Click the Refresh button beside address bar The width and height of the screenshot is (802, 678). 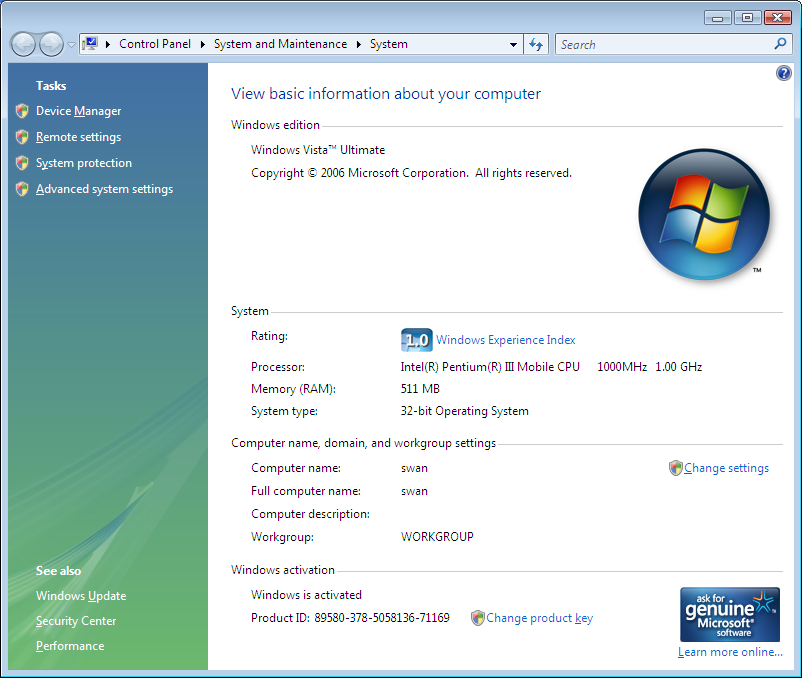pos(536,44)
